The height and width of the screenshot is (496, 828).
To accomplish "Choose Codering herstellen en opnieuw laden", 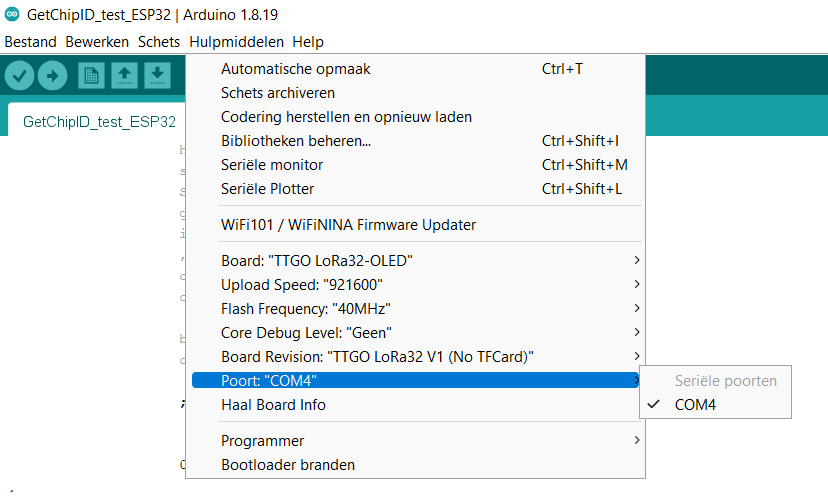I will pyautogui.click(x=416, y=117).
